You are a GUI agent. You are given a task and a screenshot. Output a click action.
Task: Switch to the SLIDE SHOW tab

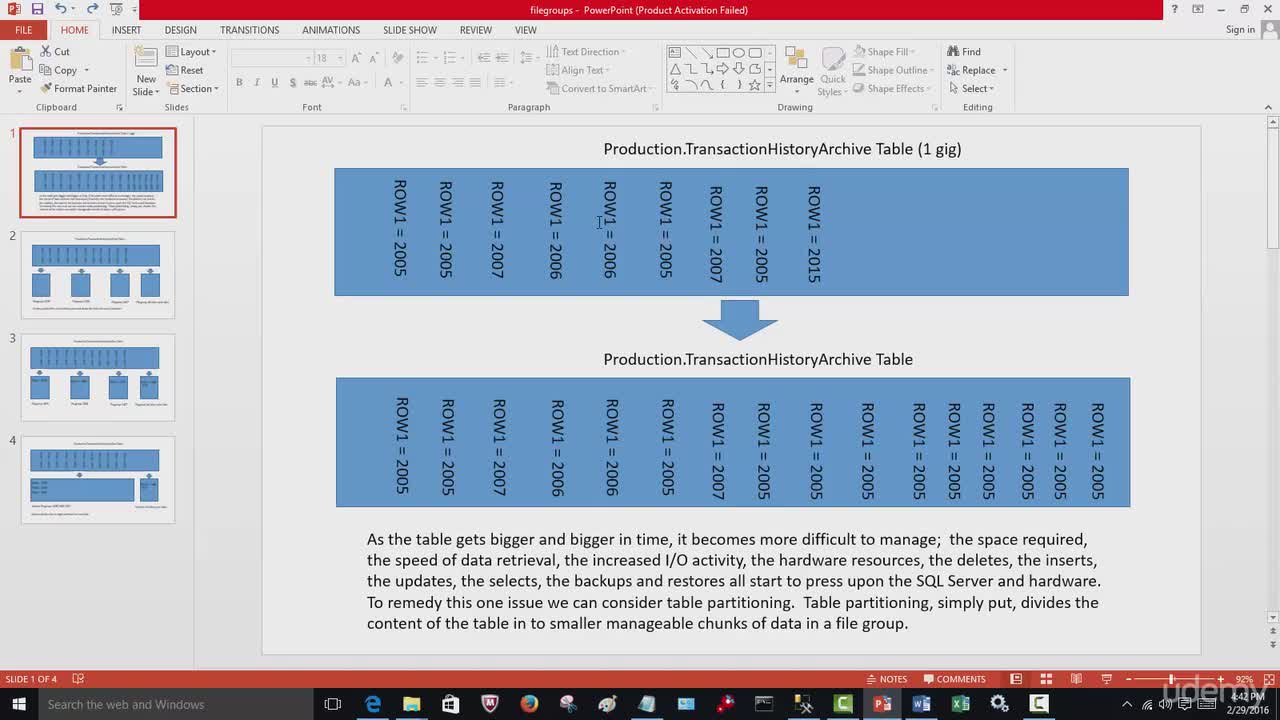tap(410, 30)
